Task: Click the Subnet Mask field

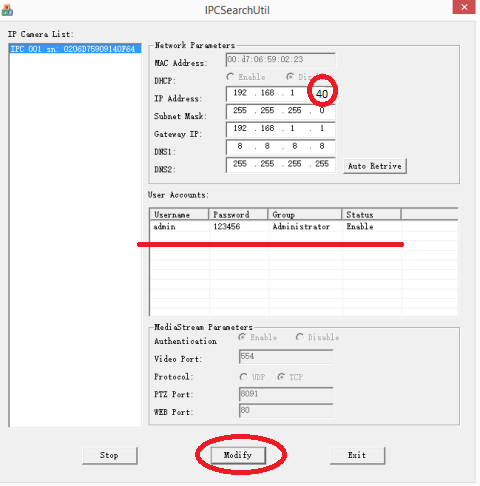Action: coord(280,111)
